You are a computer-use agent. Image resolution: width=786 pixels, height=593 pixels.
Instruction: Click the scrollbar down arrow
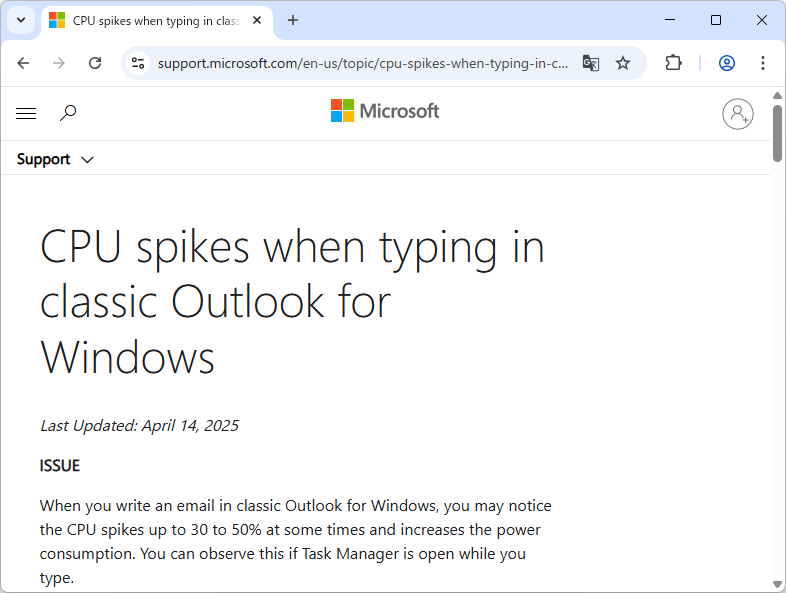[778, 584]
